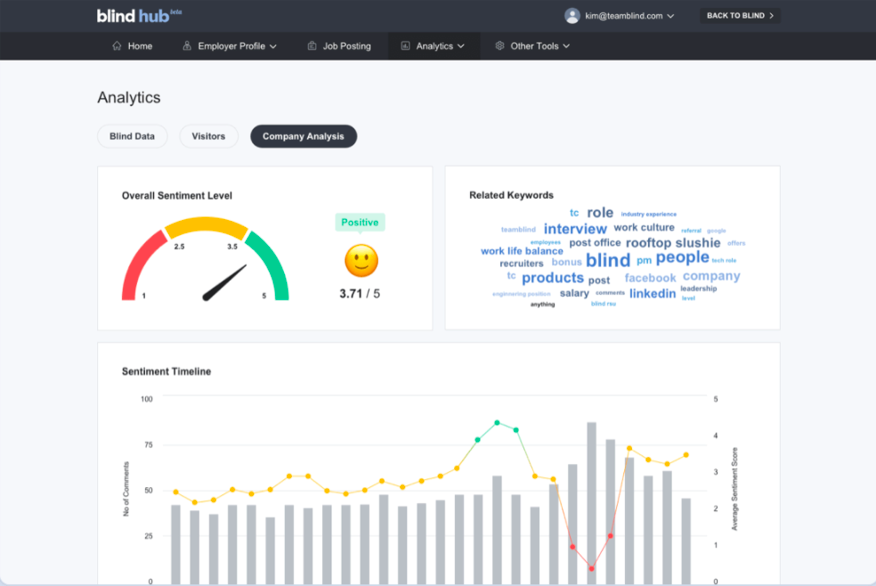Click the keyword "products"
Image resolution: width=876 pixels, height=586 pixels.
click(553, 278)
